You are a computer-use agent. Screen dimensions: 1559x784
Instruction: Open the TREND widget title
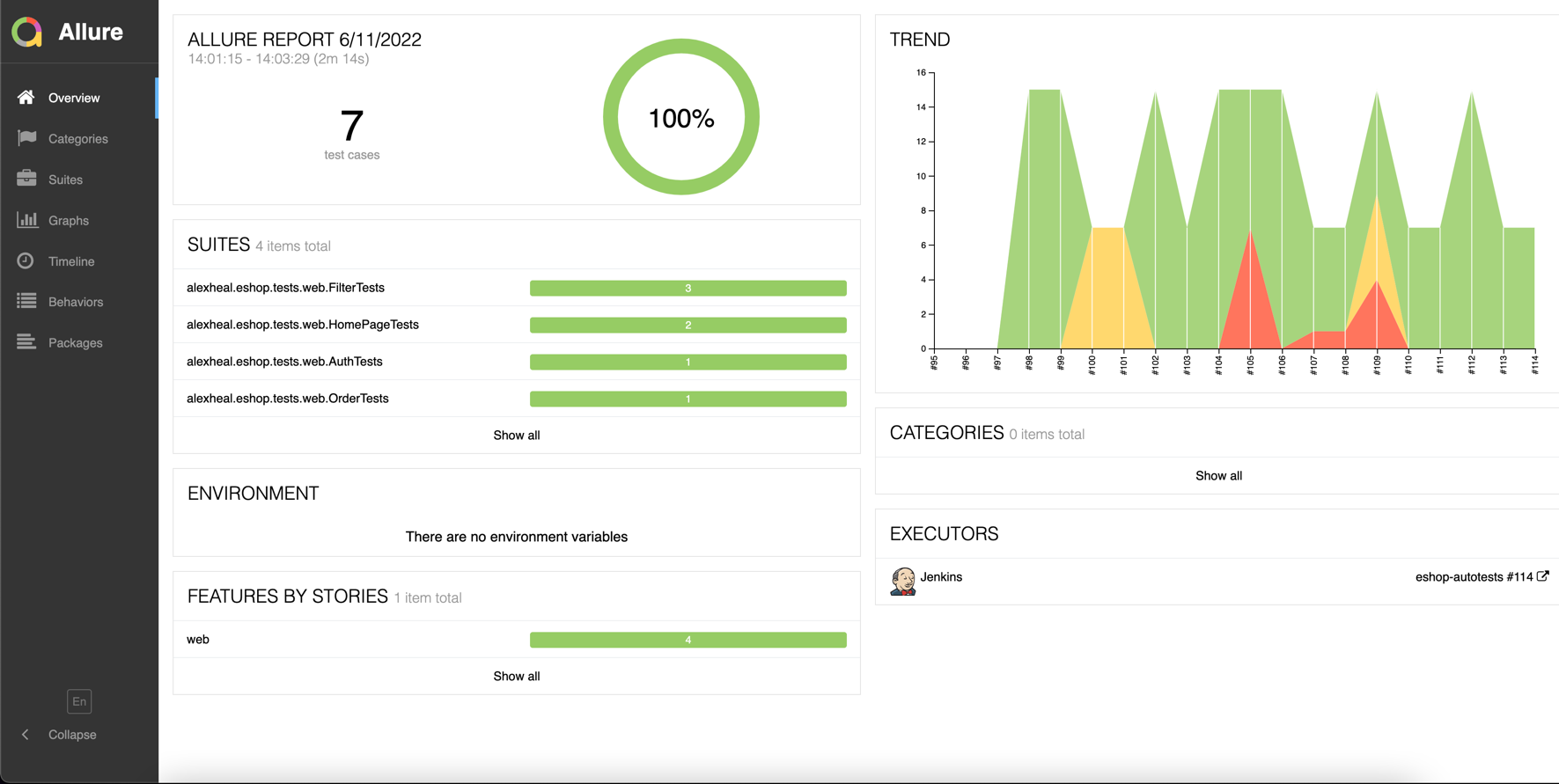[920, 40]
